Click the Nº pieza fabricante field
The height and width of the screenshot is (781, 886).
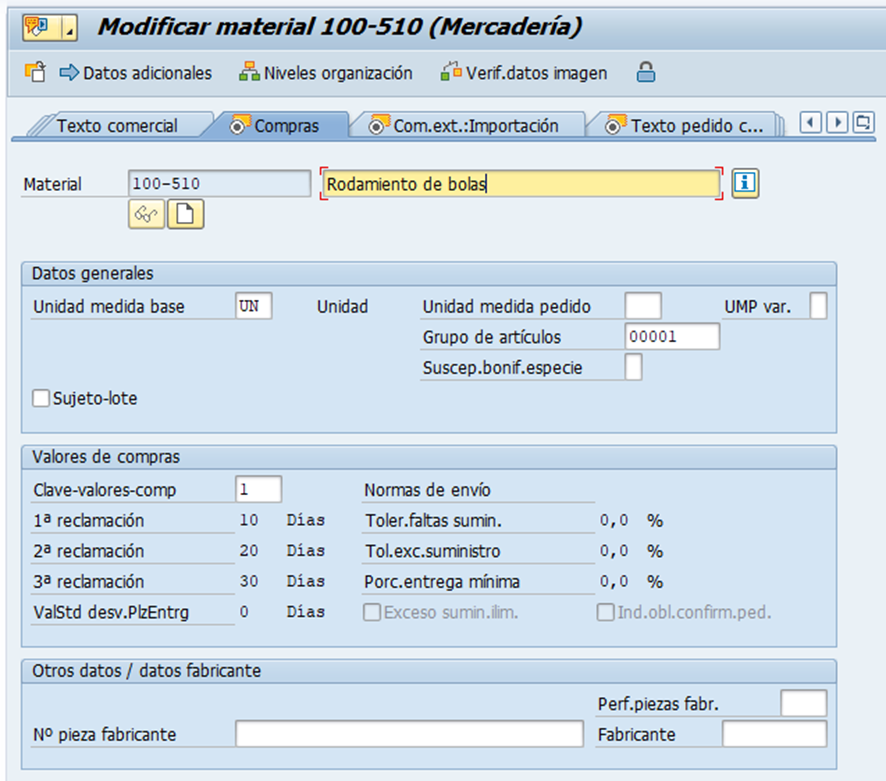coord(410,734)
